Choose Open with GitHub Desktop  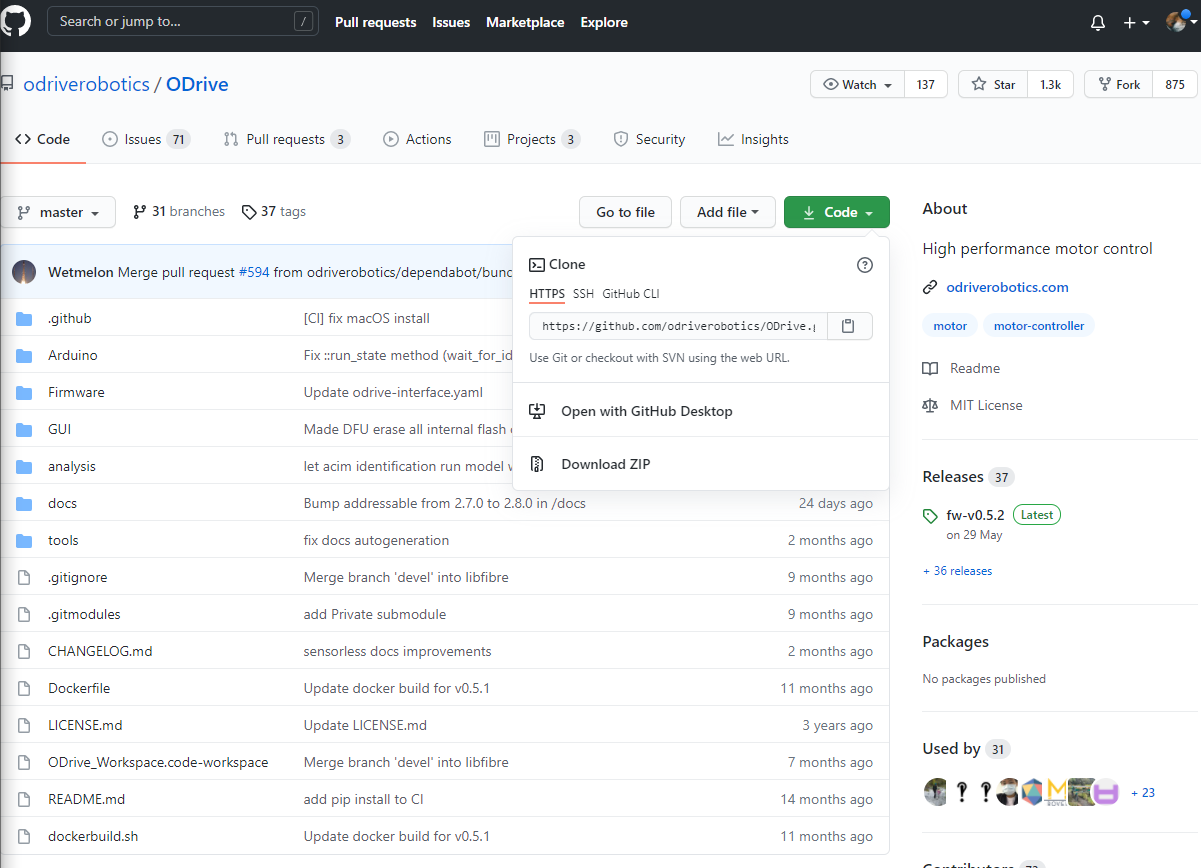point(701,411)
